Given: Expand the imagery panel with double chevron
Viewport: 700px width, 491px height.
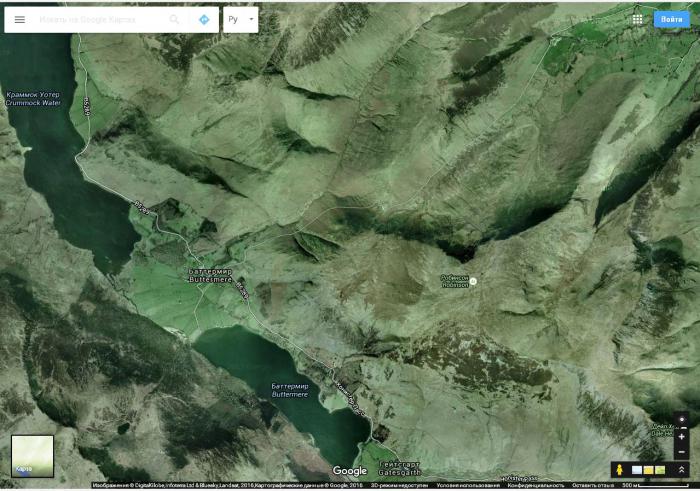Looking at the screenshot, I should (x=681, y=469).
